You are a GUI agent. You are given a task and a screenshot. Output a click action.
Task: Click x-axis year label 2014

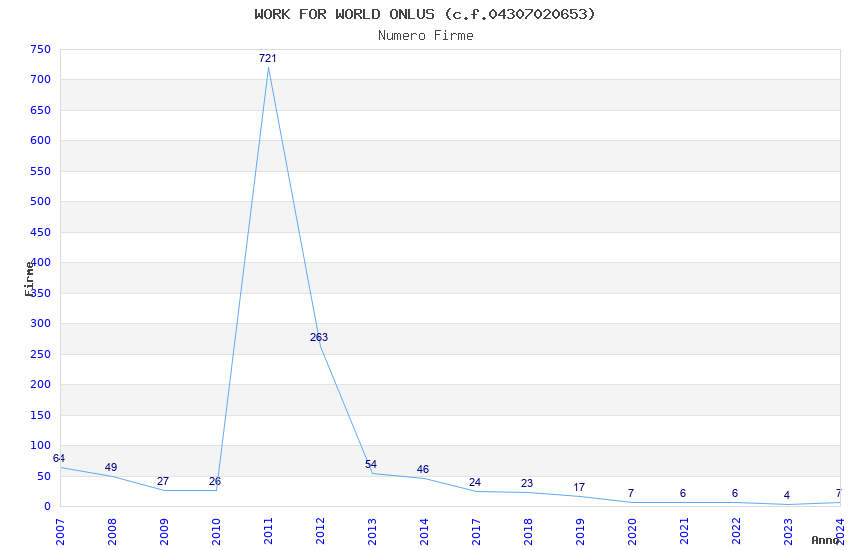(424, 532)
